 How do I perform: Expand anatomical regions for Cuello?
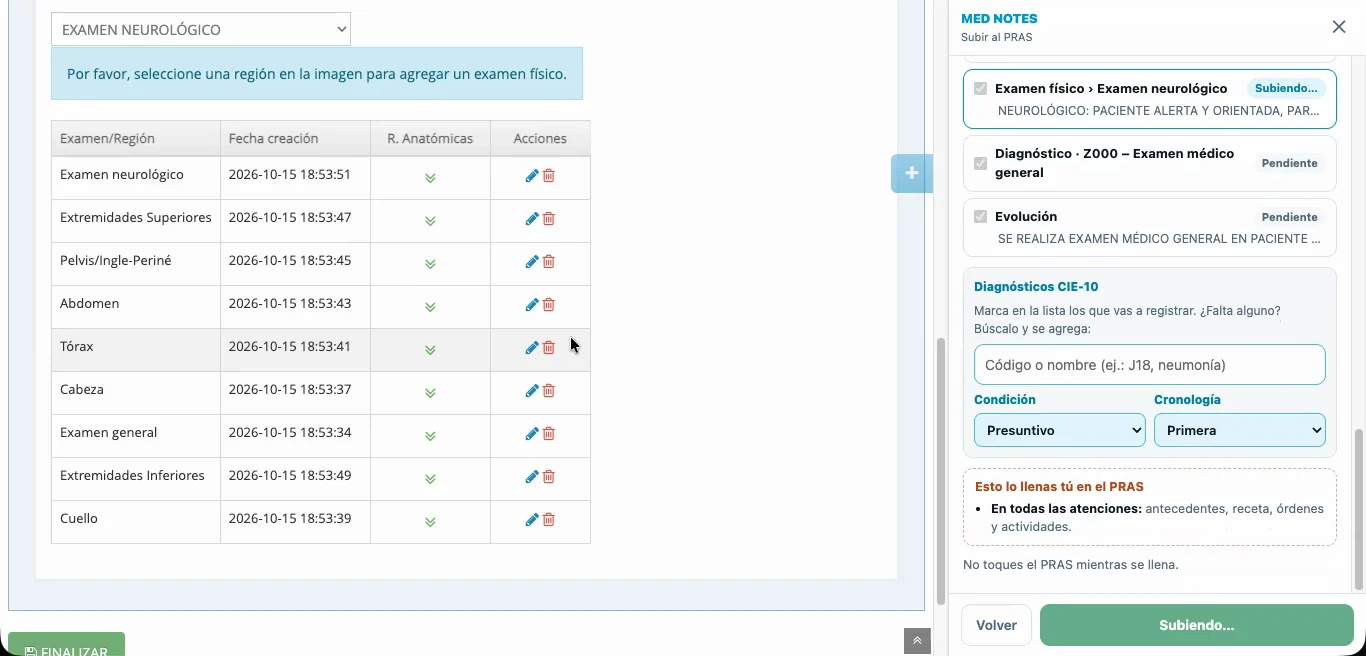tap(430, 522)
